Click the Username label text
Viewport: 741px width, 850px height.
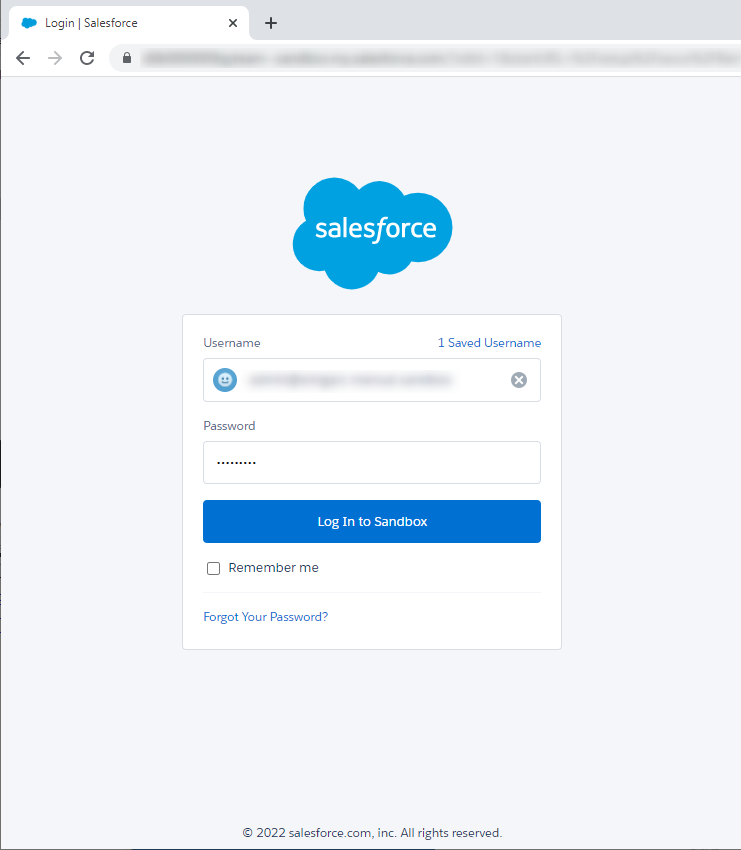232,343
